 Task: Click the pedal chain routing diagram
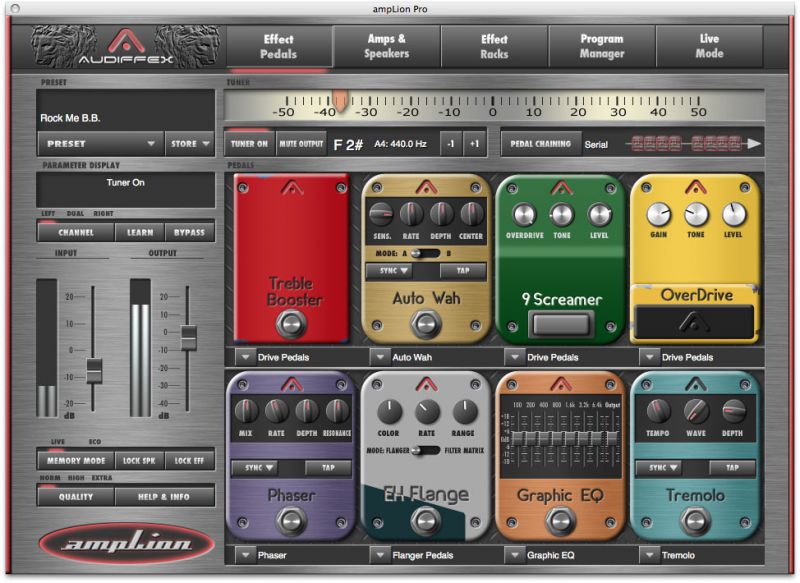click(694, 144)
